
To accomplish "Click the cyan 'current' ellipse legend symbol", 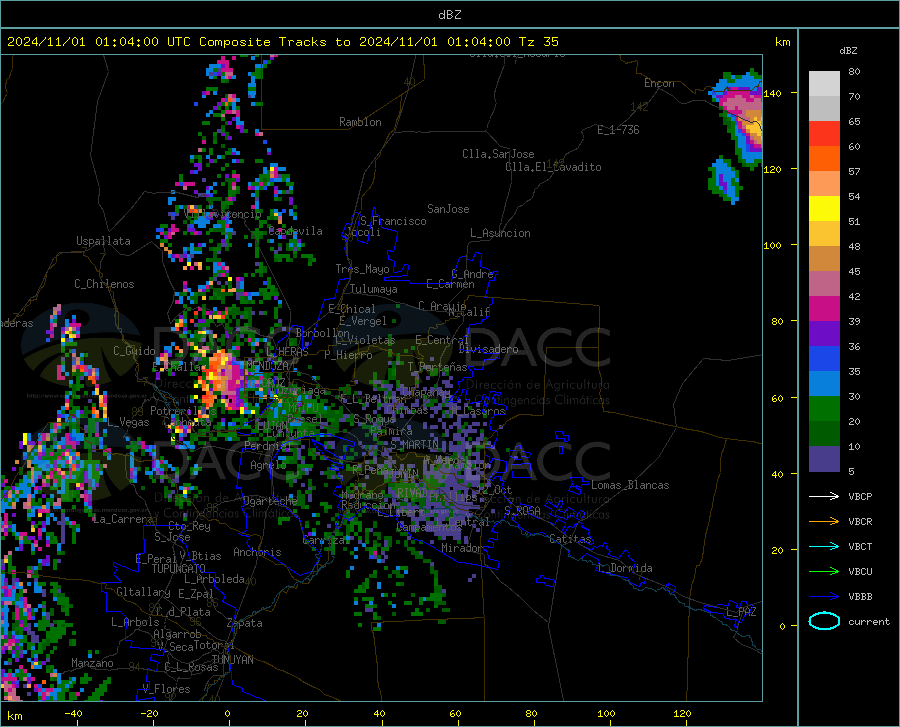I will click(824, 621).
